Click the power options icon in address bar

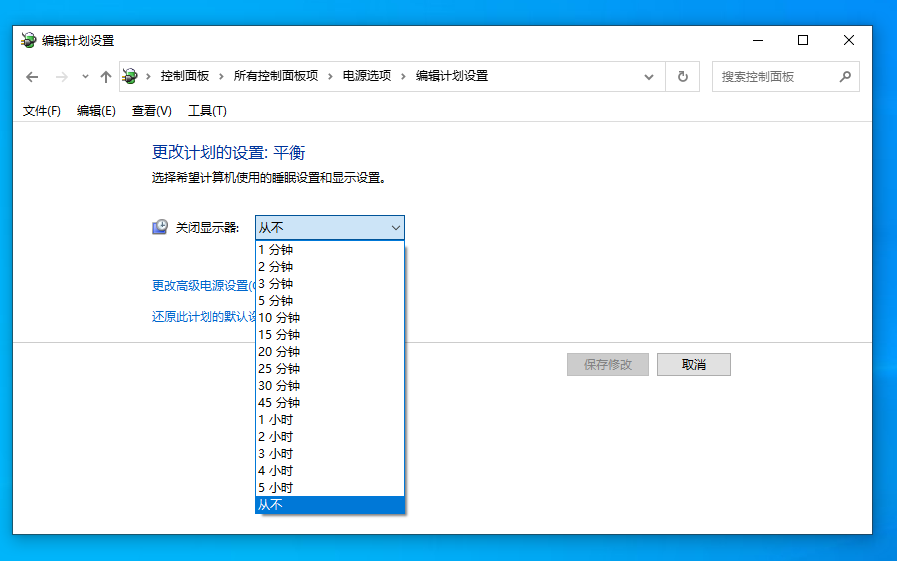(x=130, y=77)
